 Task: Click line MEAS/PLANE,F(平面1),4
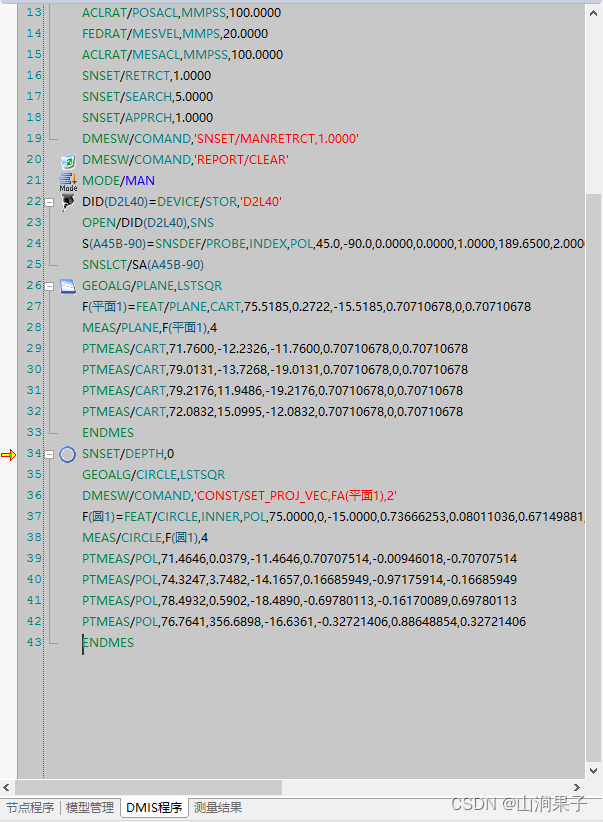pyautogui.click(x=149, y=328)
